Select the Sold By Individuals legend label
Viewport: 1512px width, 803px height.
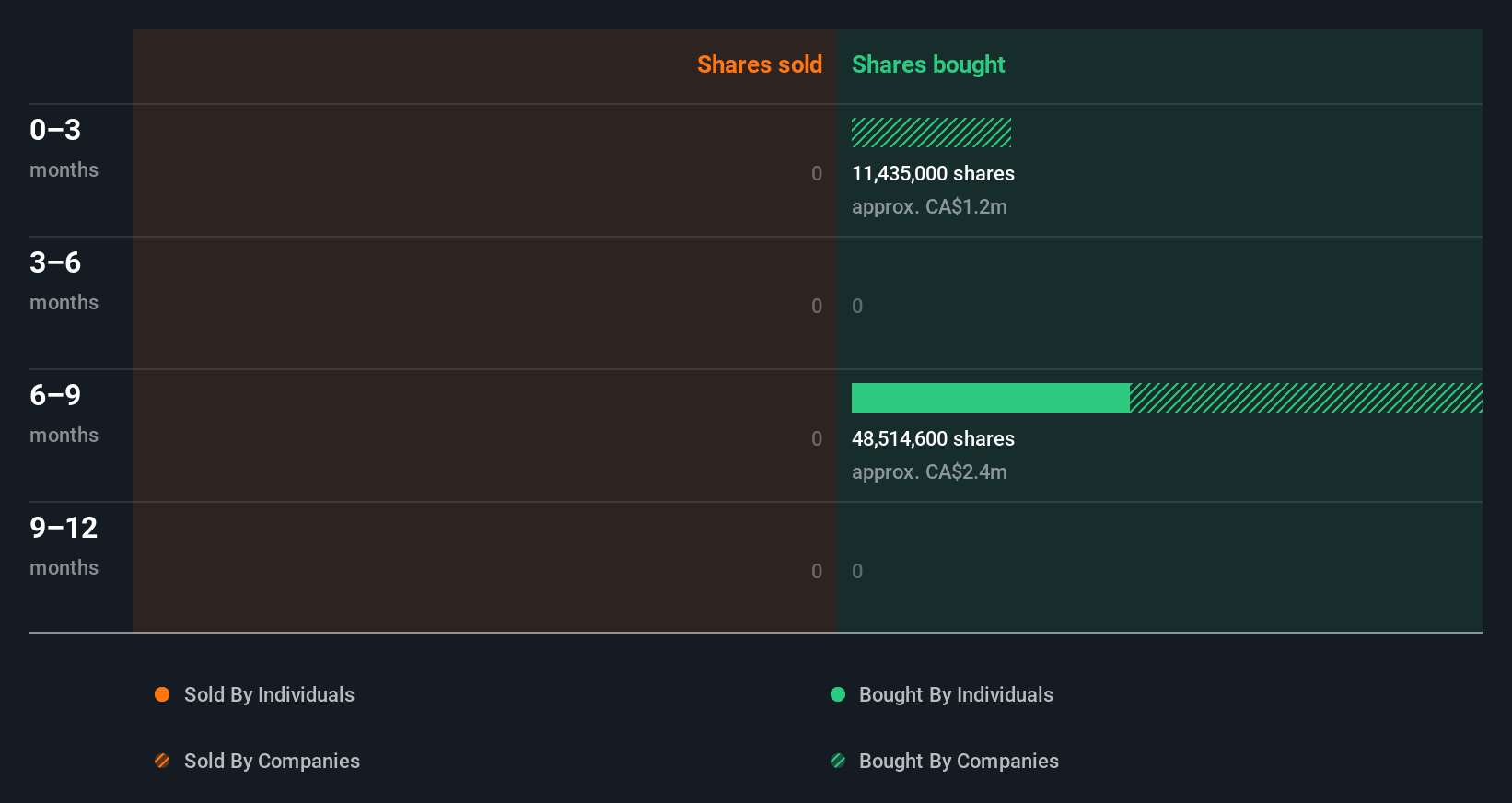point(269,695)
